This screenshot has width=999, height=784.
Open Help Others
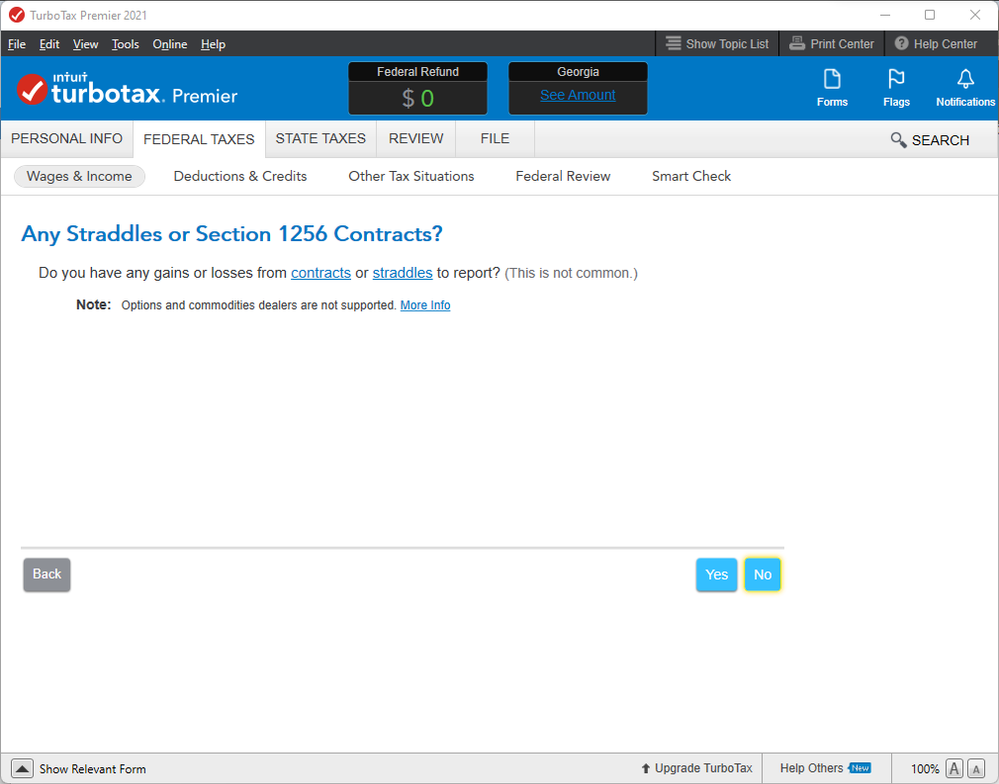tap(825, 768)
